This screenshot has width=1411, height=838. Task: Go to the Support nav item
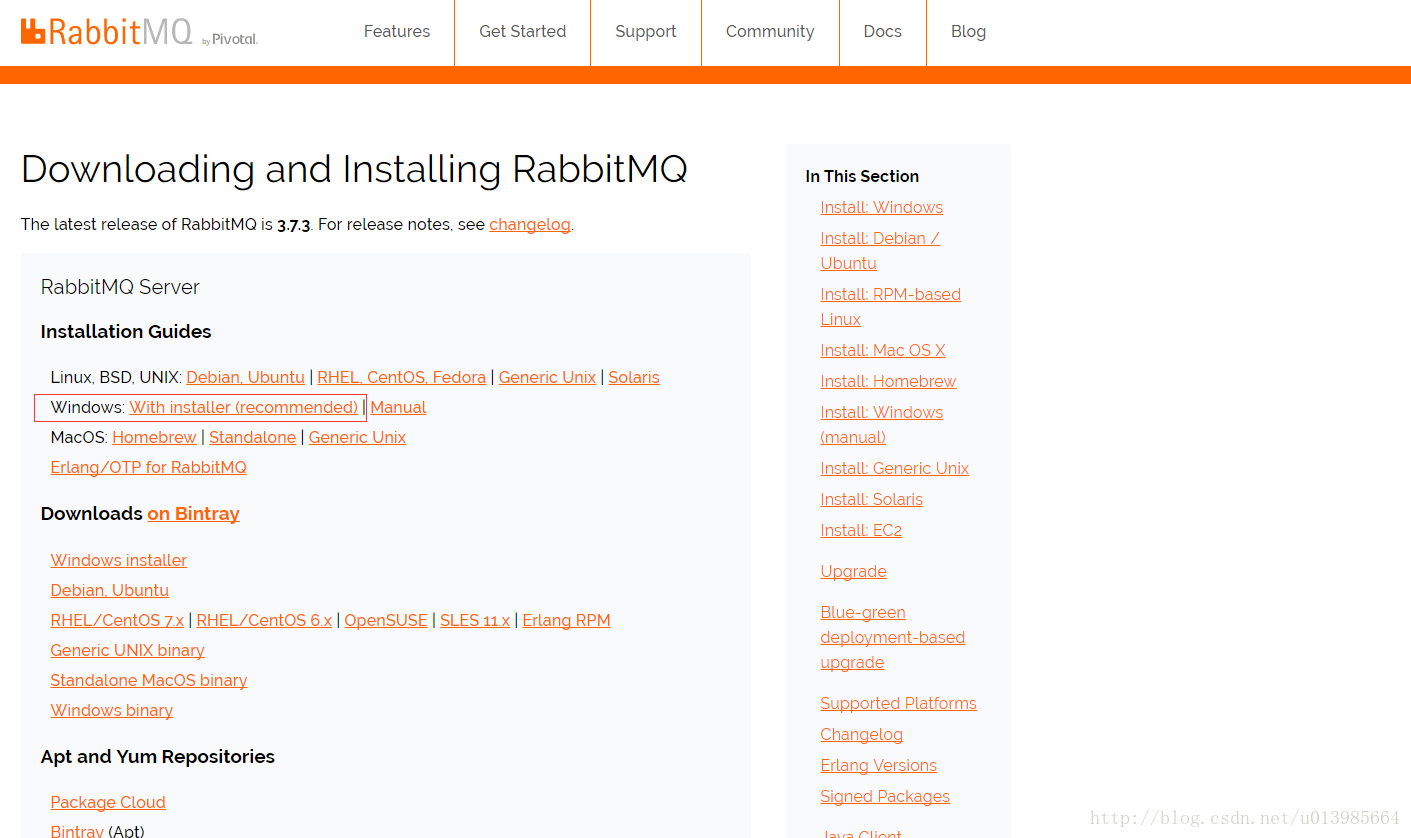[x=646, y=32]
